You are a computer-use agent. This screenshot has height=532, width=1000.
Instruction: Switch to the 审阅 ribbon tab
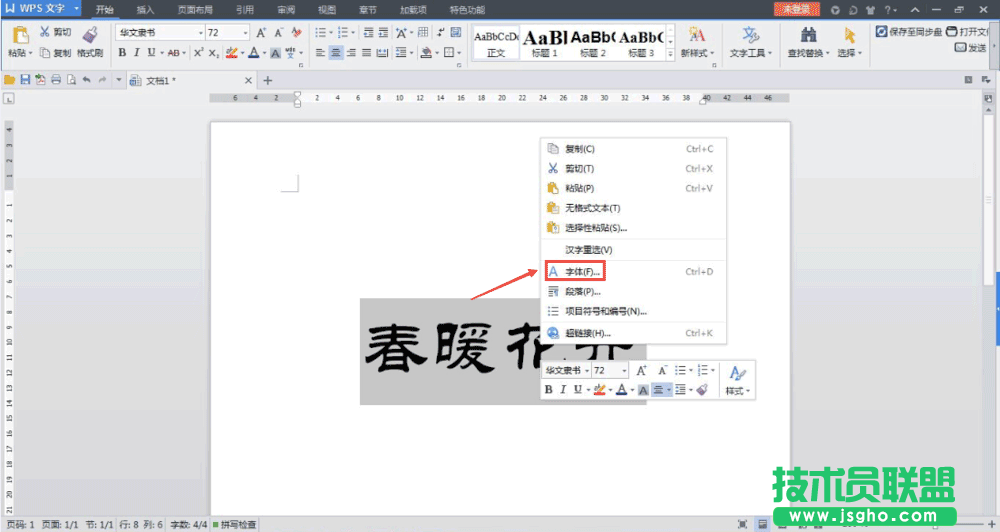[286, 10]
